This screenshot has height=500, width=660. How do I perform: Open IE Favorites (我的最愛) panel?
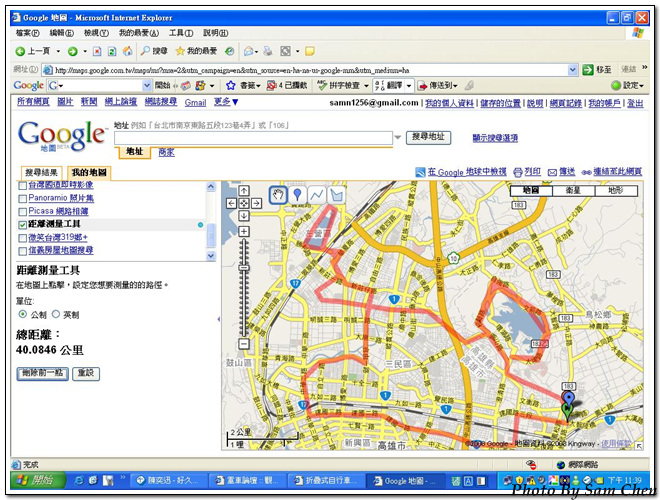tap(196, 51)
